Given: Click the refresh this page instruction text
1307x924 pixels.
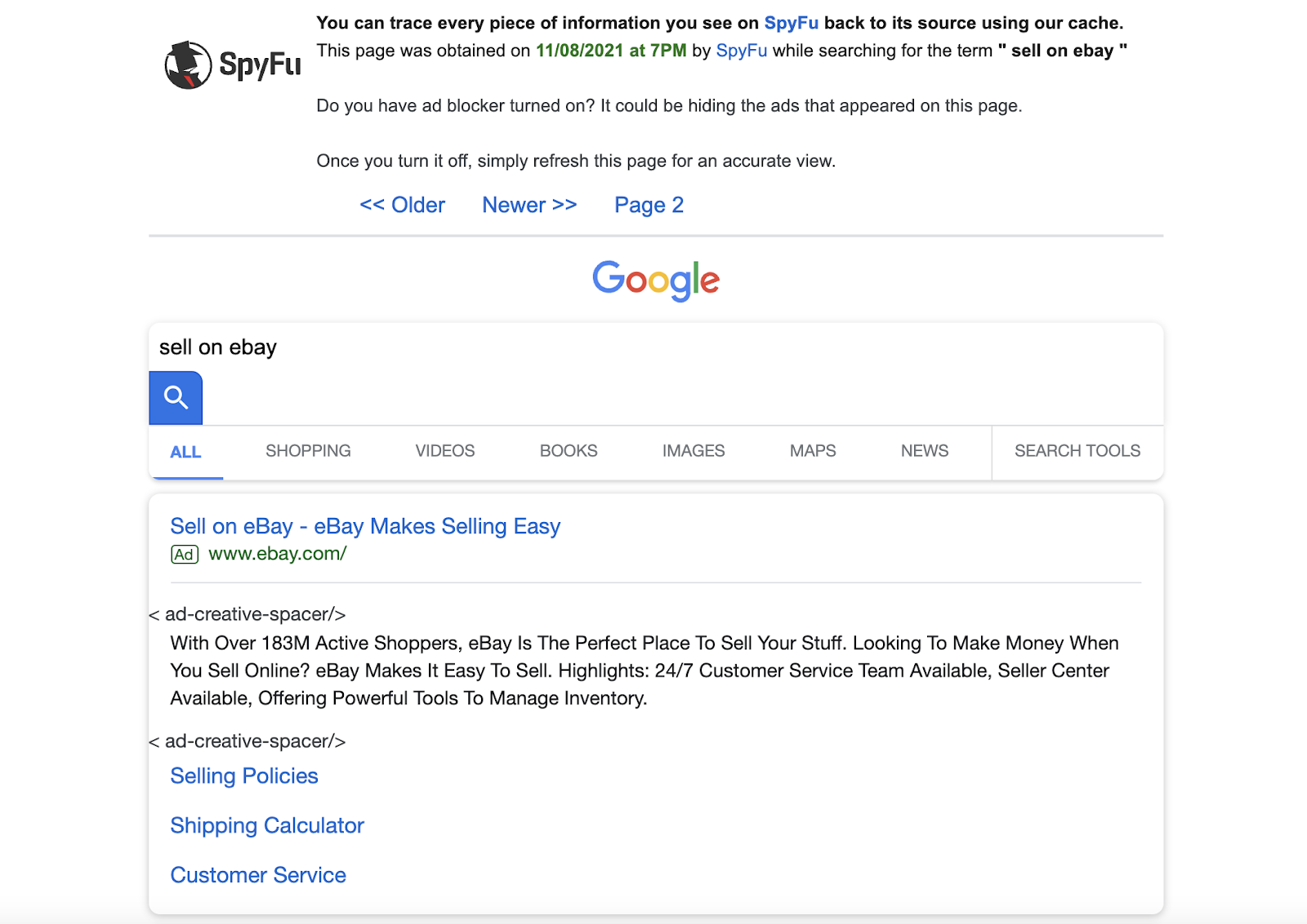Looking at the screenshot, I should (x=576, y=161).
